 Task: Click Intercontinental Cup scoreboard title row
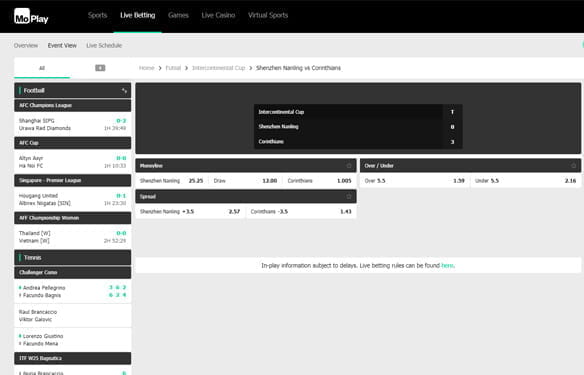pyautogui.click(x=358, y=112)
